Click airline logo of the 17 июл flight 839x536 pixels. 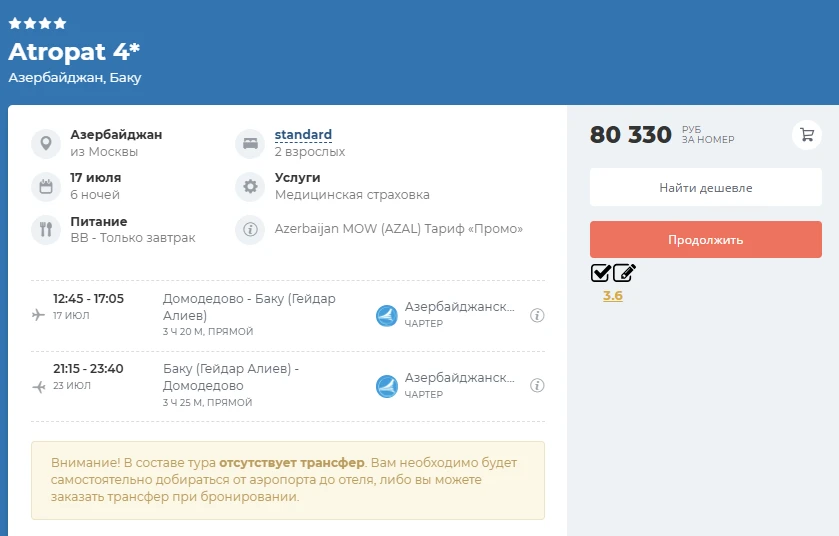(387, 316)
